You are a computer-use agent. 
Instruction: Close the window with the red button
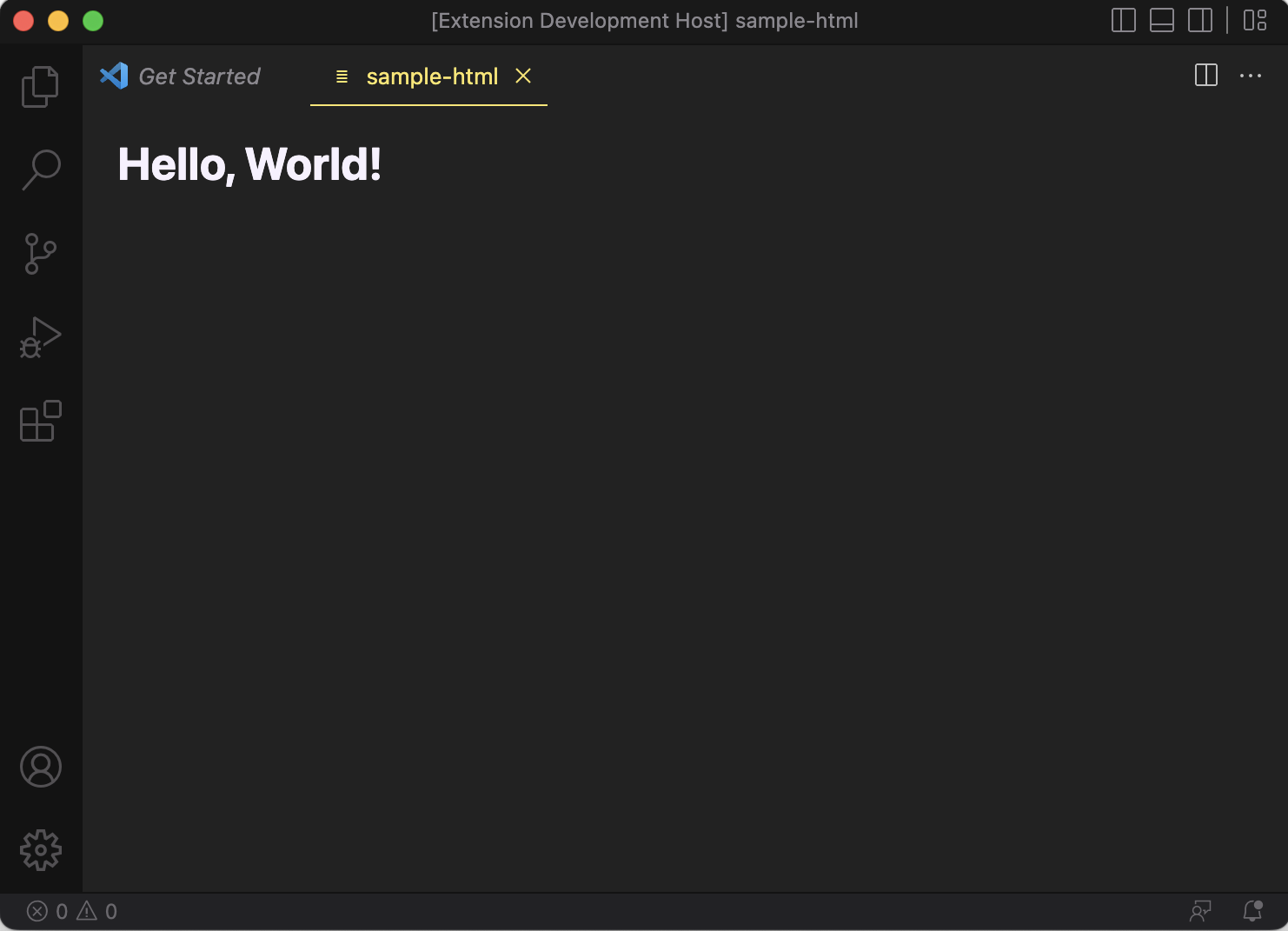pyautogui.click(x=23, y=21)
